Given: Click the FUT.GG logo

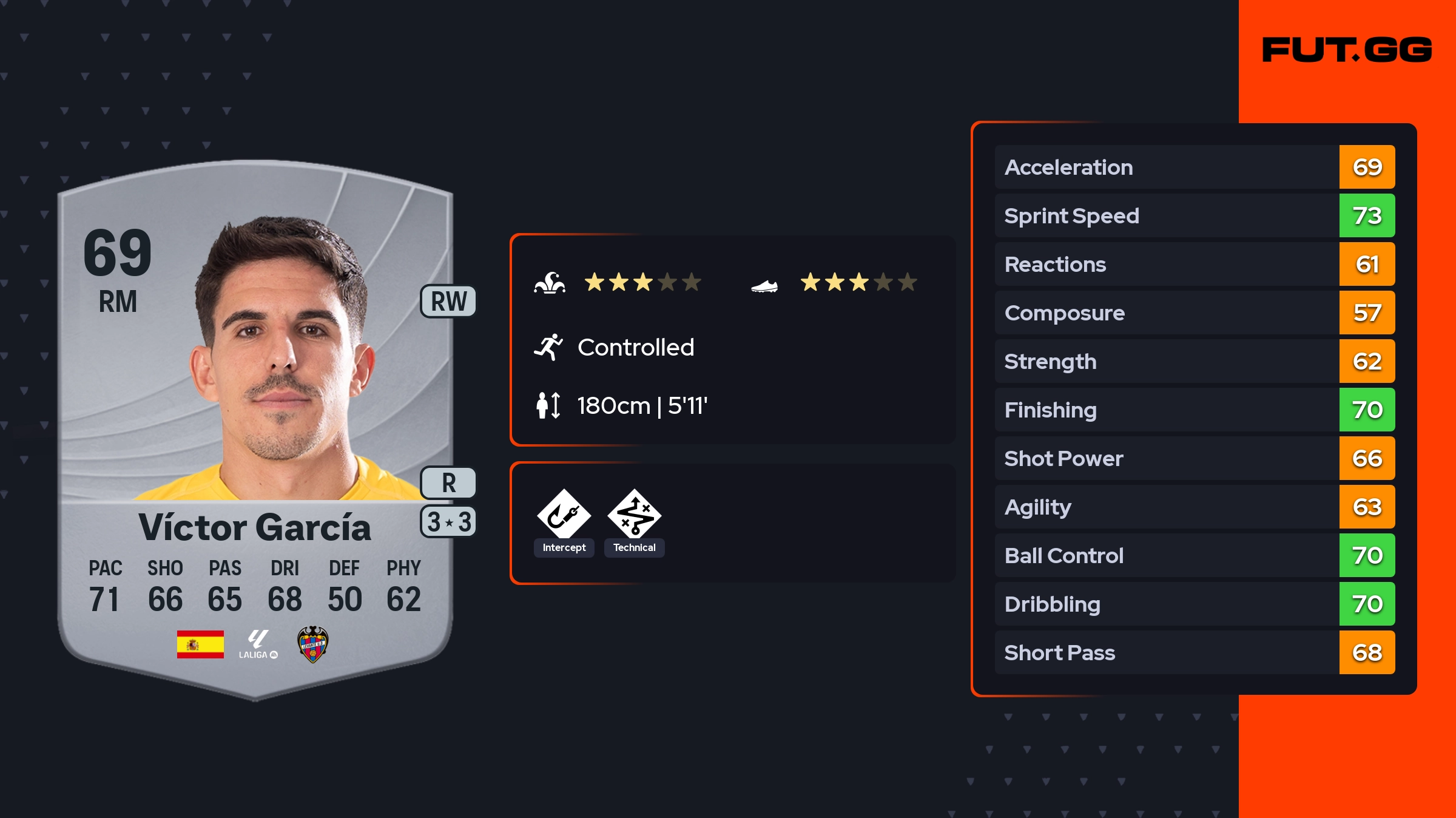Looking at the screenshot, I should 1347,50.
